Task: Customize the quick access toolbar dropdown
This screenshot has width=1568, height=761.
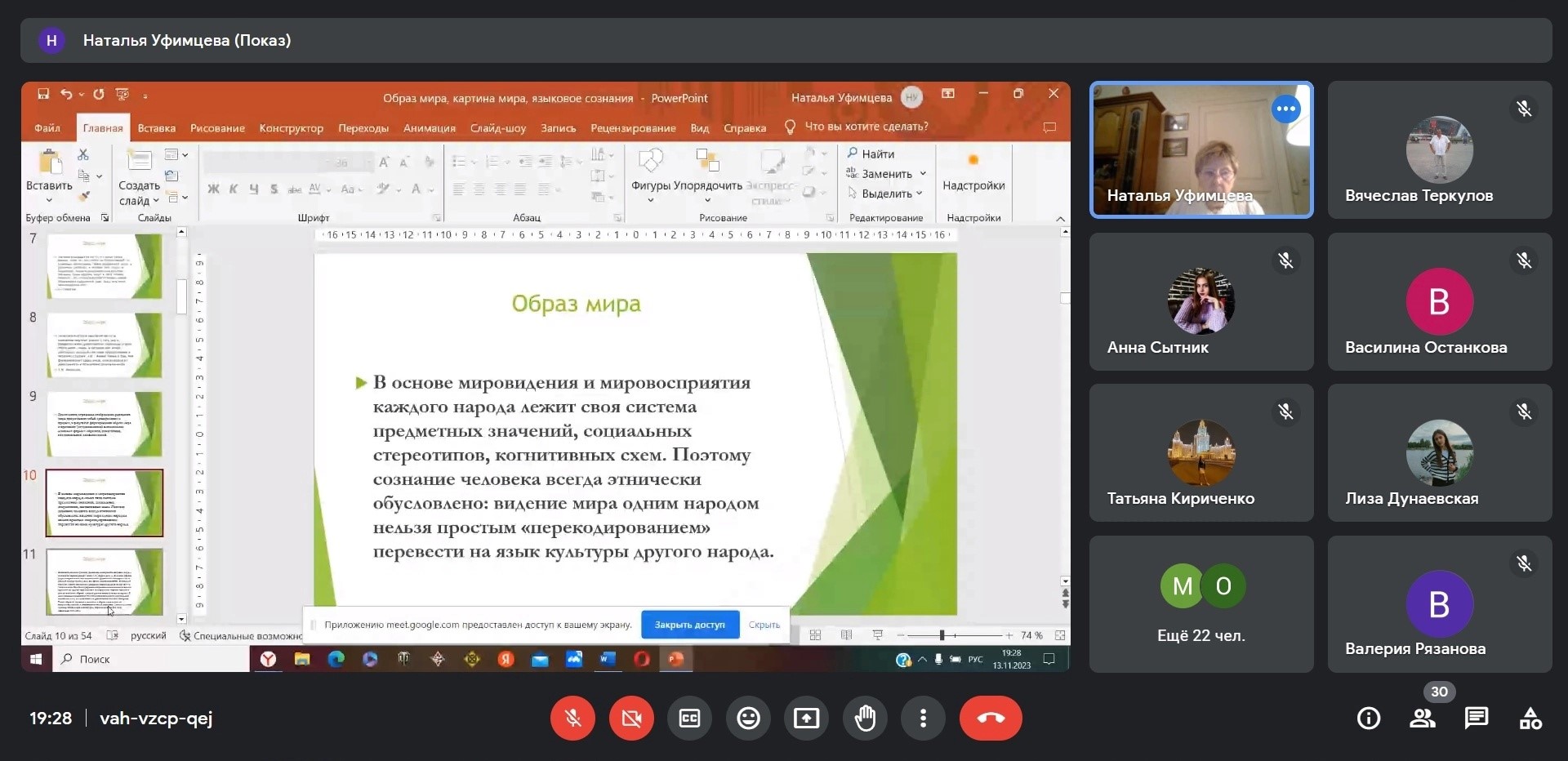Action: coord(145,96)
